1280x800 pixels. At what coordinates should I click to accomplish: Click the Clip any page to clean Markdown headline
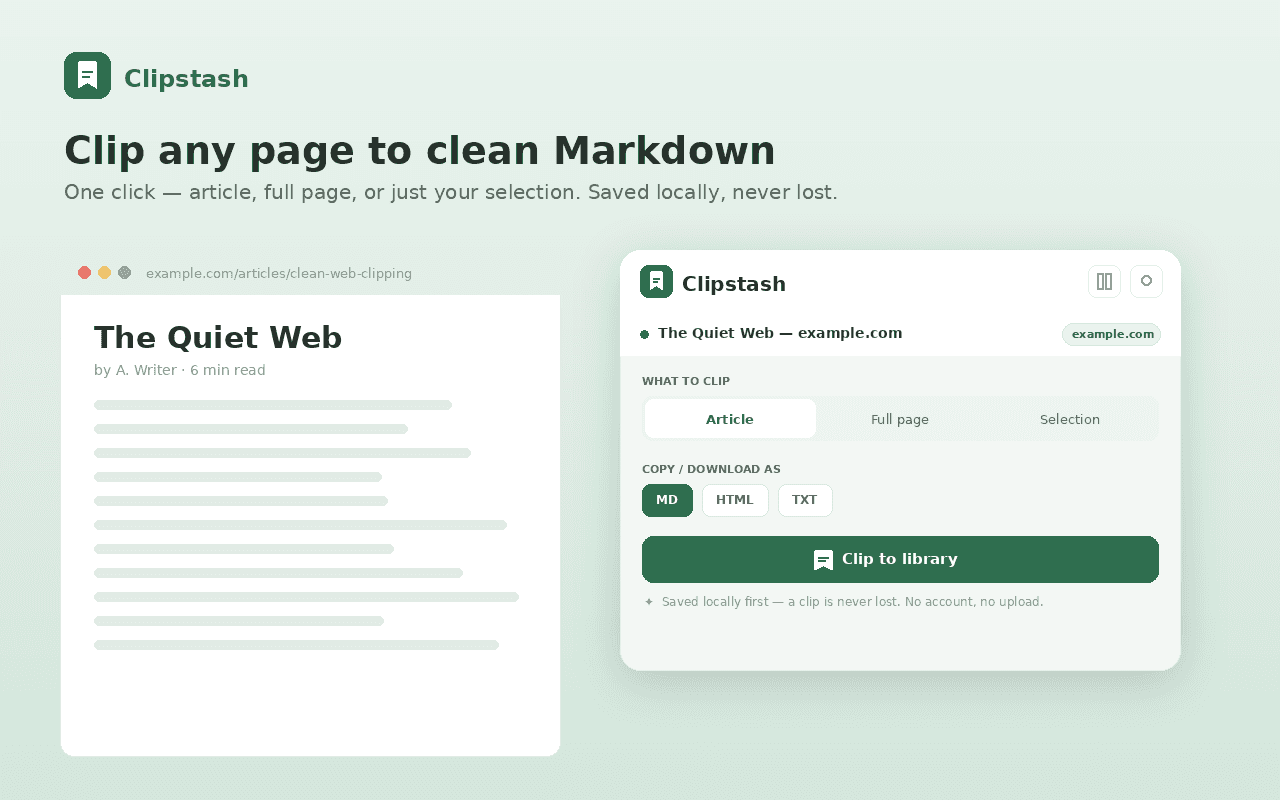pyautogui.click(x=420, y=151)
